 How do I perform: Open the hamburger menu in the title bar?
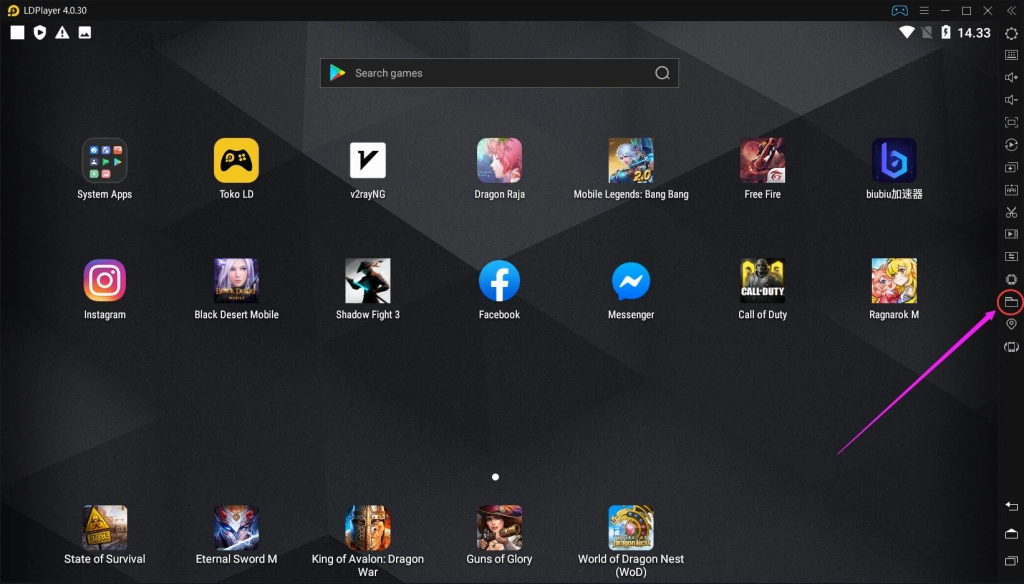tap(923, 10)
